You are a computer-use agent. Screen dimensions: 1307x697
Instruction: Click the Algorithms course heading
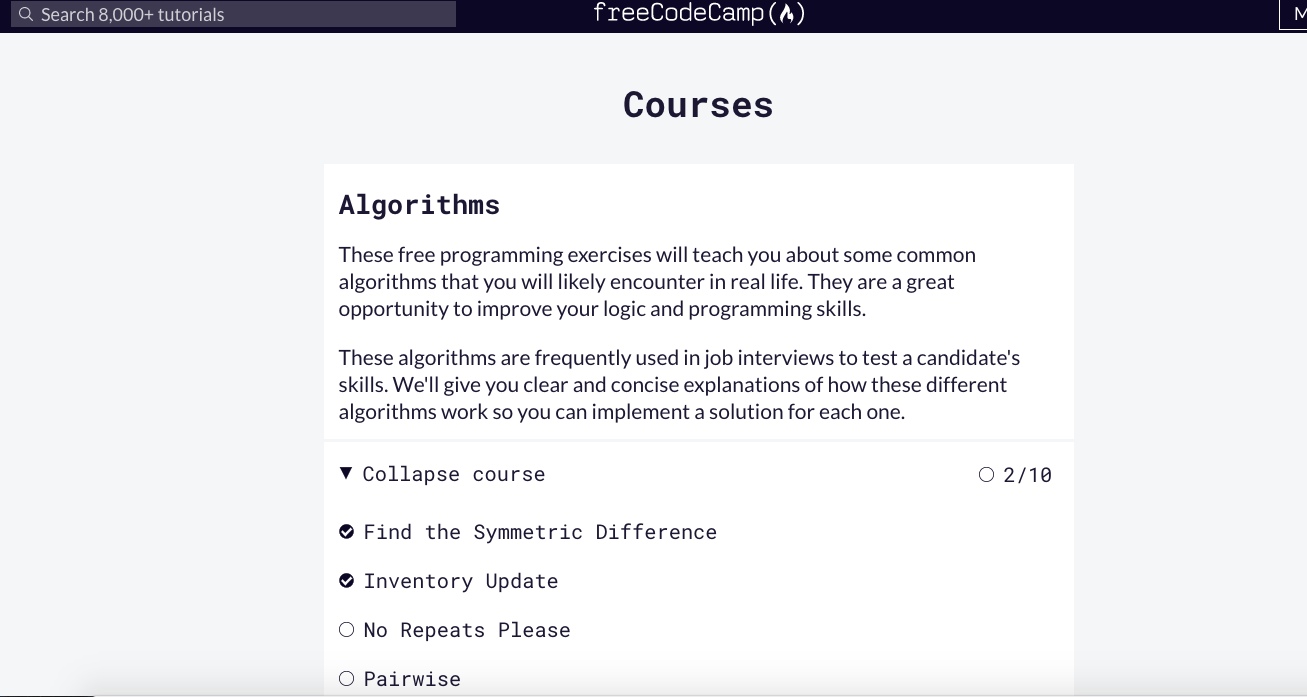point(419,204)
